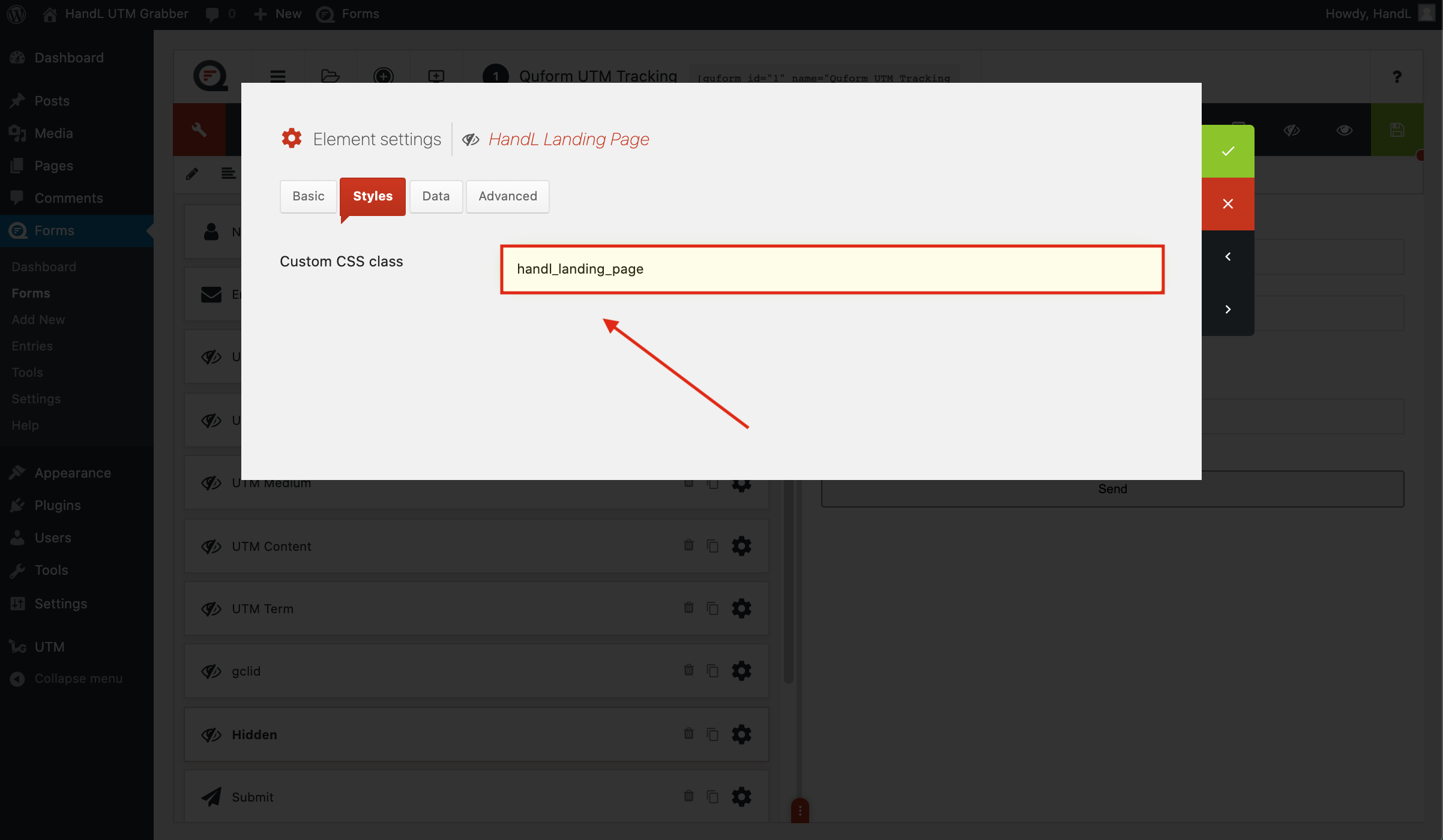Duplicate the UTM Term element
The image size is (1443, 840).
pos(712,608)
